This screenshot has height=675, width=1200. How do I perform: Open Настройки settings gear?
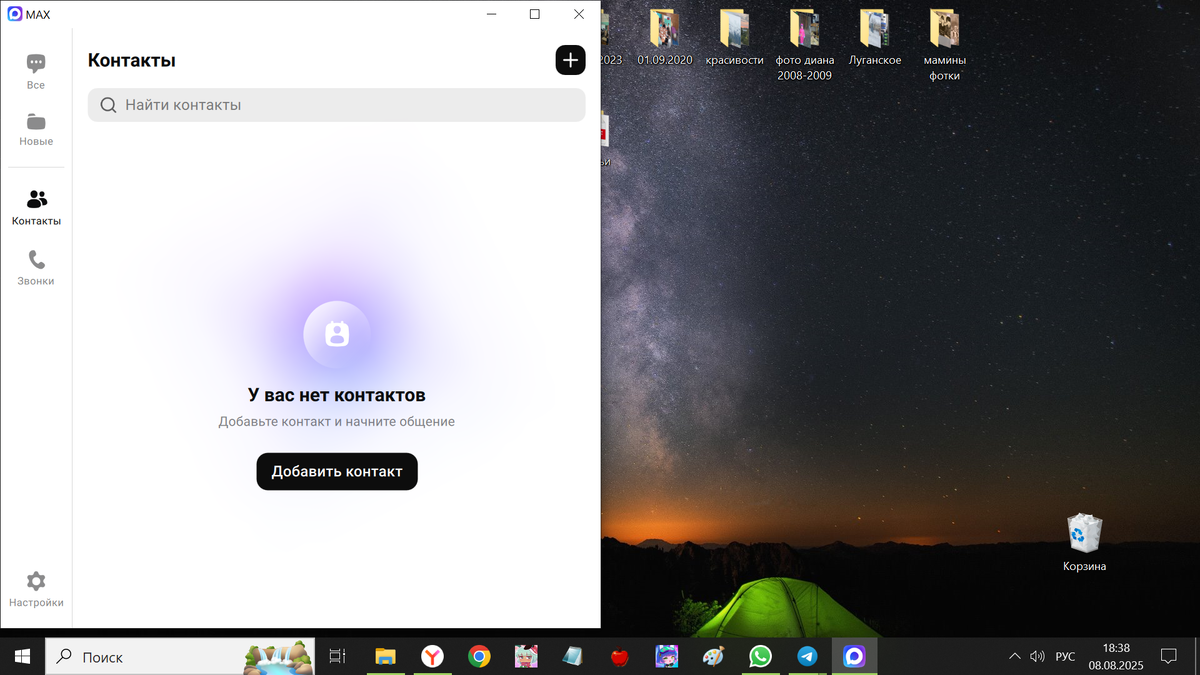pos(36,590)
